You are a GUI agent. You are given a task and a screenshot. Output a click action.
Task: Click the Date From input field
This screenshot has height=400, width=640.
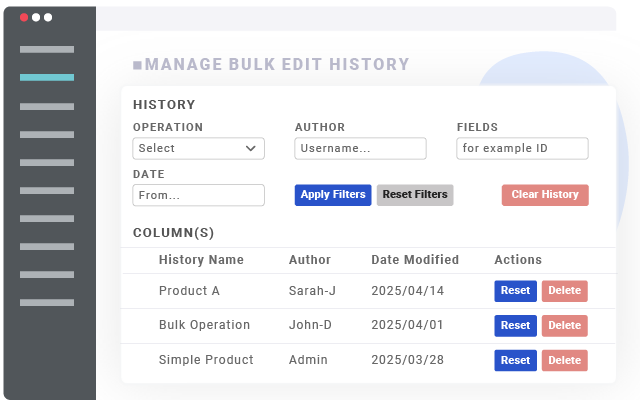(x=198, y=195)
